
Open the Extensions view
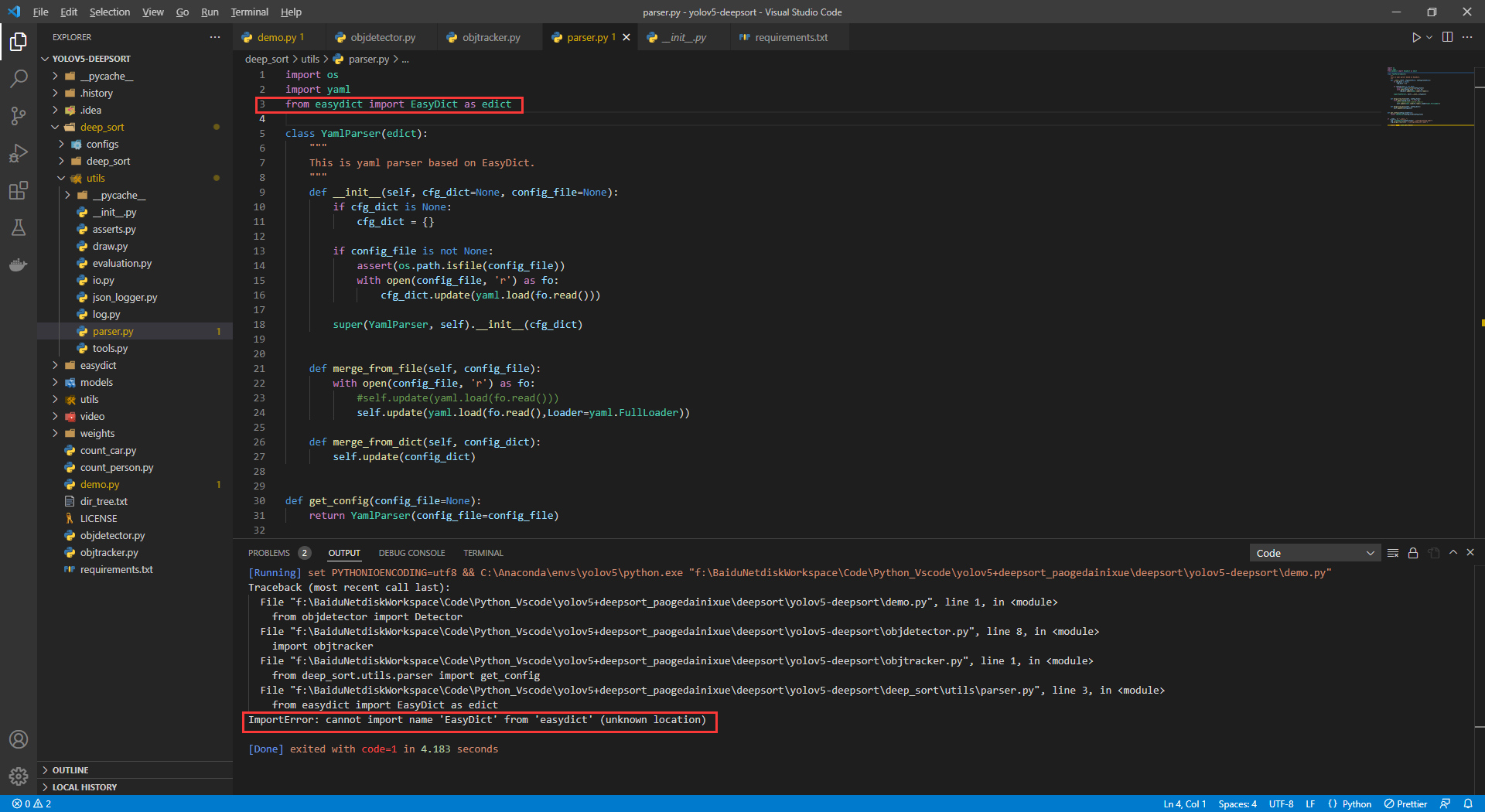point(19,190)
